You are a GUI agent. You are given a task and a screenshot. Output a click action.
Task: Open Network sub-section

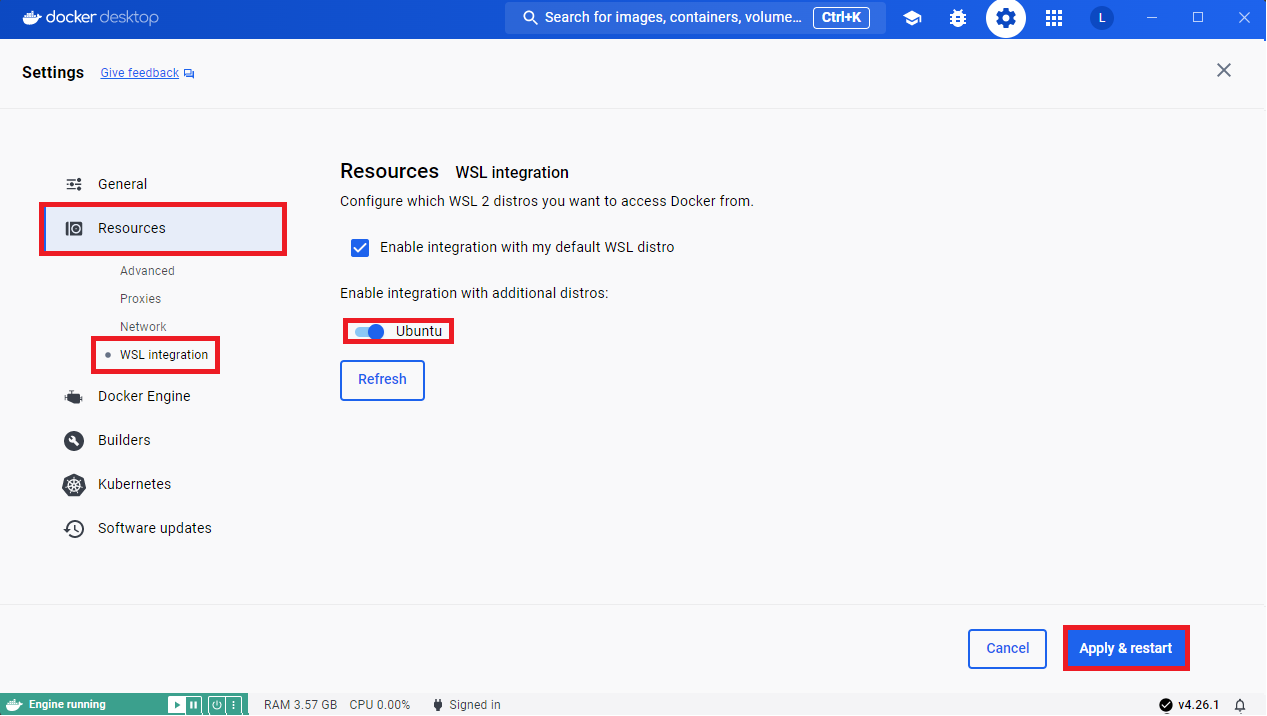143,327
